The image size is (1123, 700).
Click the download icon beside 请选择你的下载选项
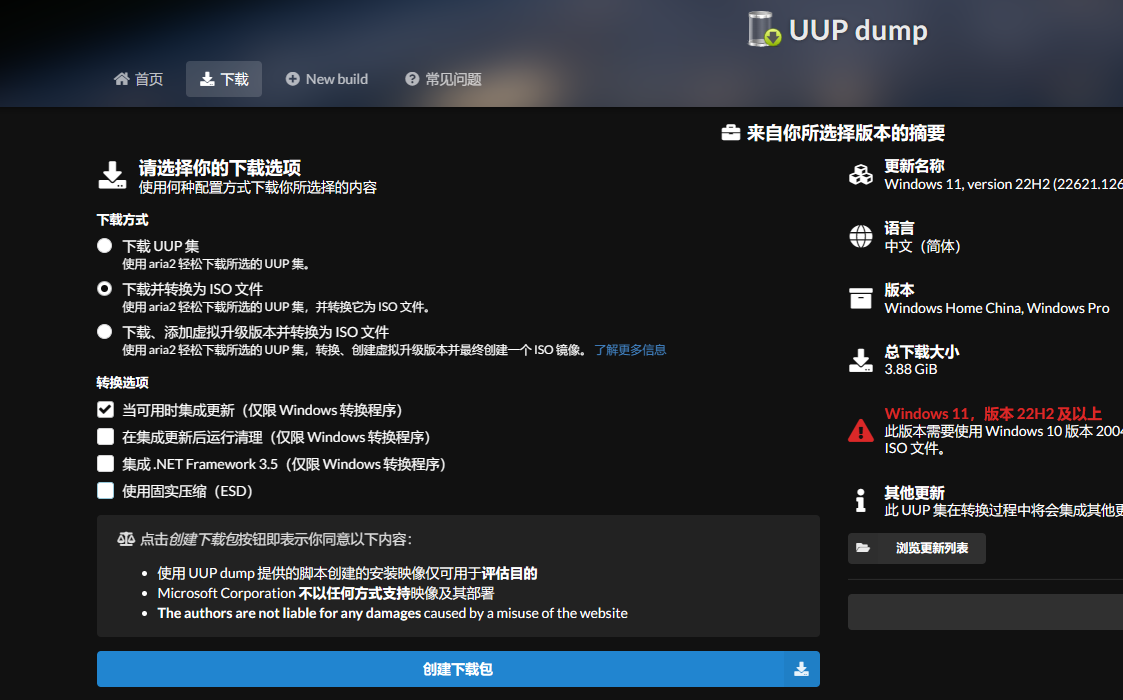point(112,176)
